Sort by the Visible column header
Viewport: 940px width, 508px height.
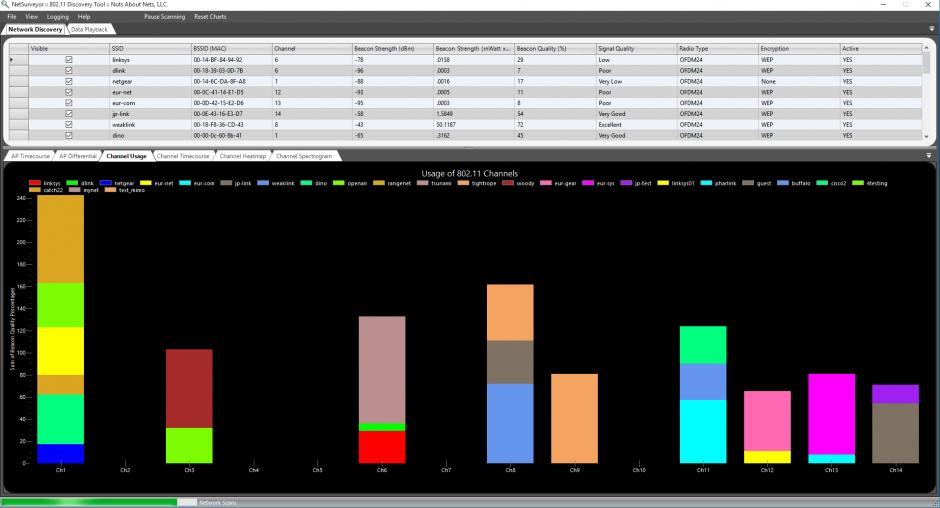tap(68, 49)
